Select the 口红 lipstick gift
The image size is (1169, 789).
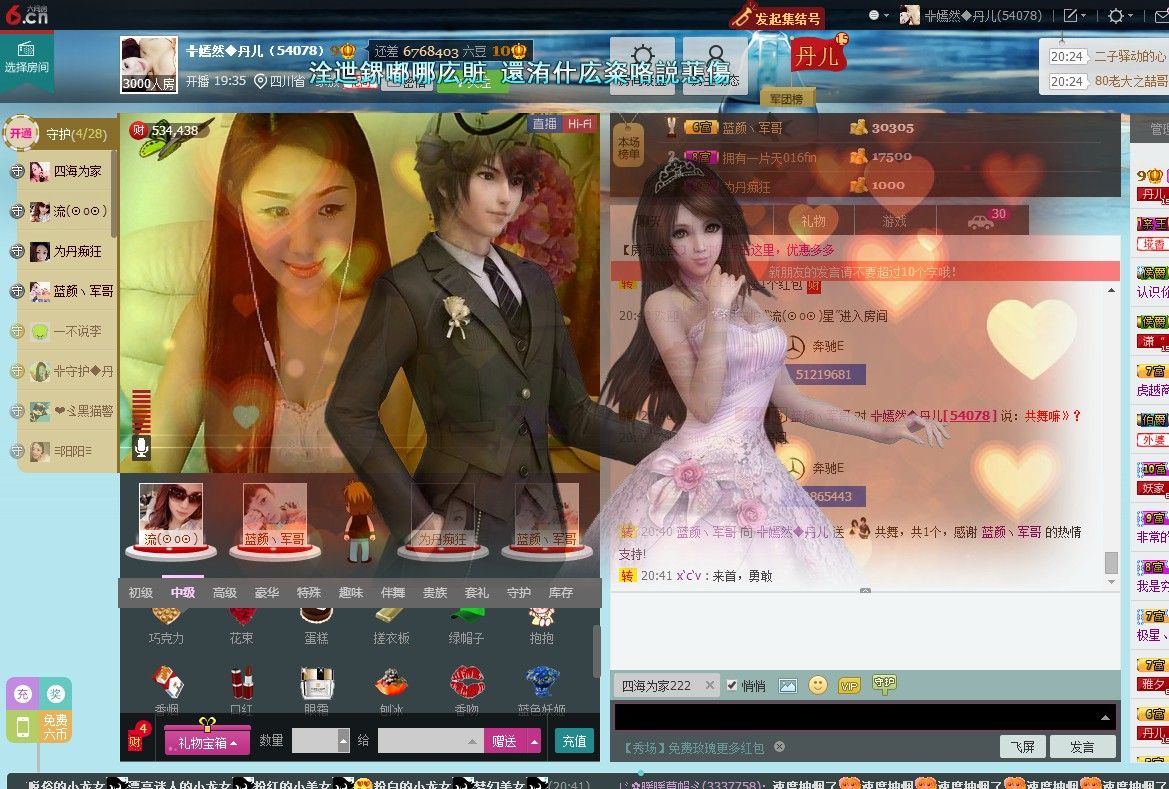(242, 690)
